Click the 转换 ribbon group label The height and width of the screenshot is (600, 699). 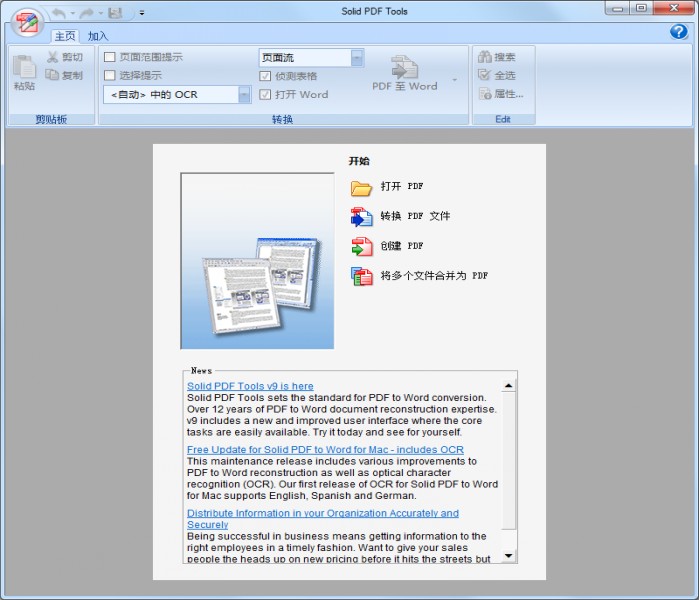283,119
